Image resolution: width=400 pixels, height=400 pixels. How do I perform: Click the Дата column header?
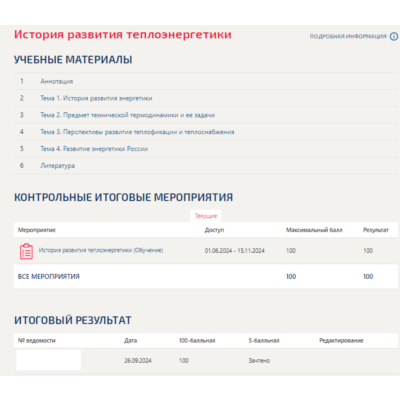click(x=131, y=341)
